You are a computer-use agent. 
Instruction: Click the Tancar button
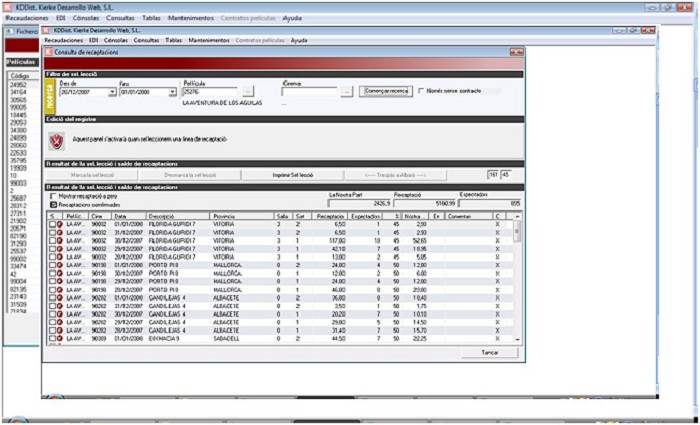tap(490, 353)
